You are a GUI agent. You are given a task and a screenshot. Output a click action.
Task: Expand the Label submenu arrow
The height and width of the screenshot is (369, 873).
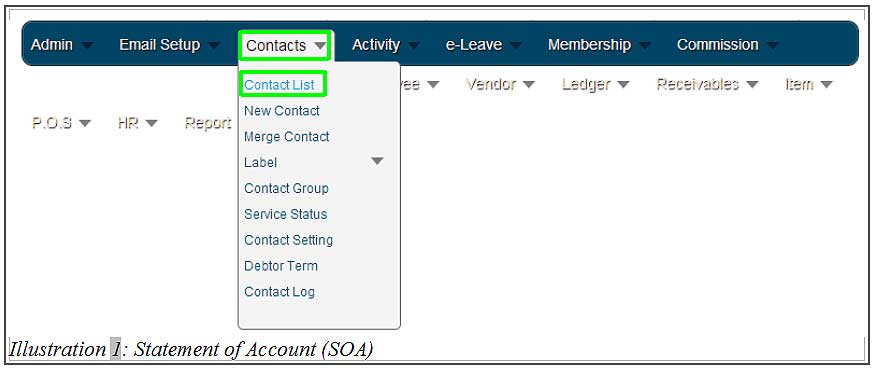tap(377, 161)
